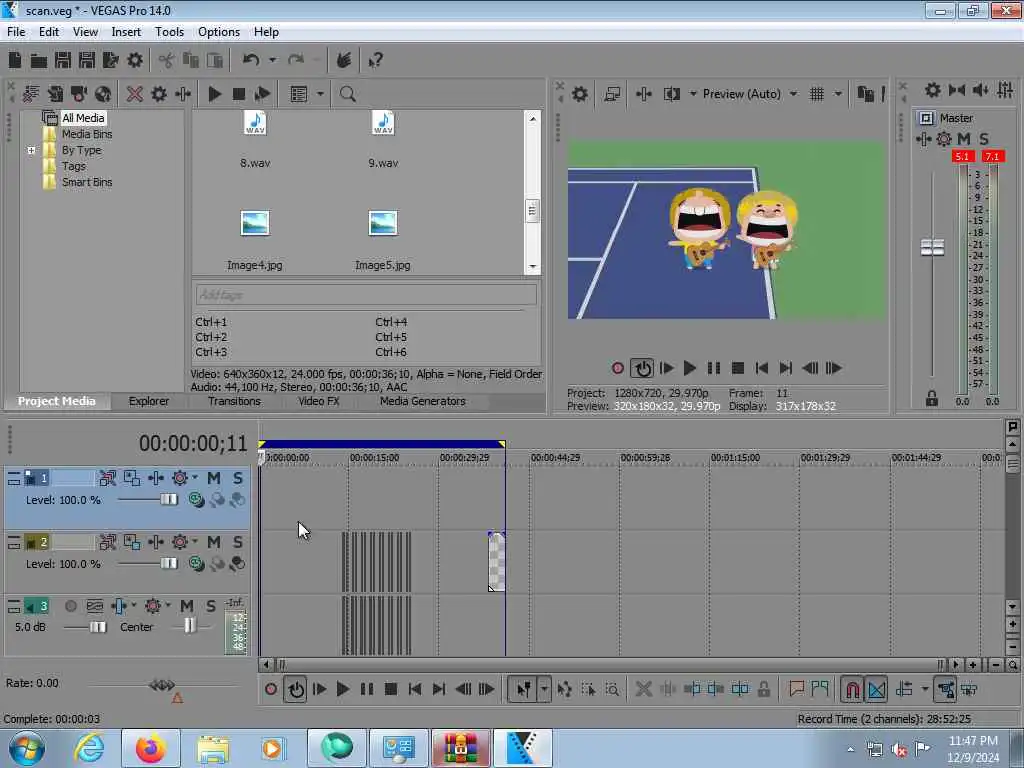This screenshot has width=1024, height=768.
Task: Stop media preview in Project Media toolbar
Action: [238, 94]
